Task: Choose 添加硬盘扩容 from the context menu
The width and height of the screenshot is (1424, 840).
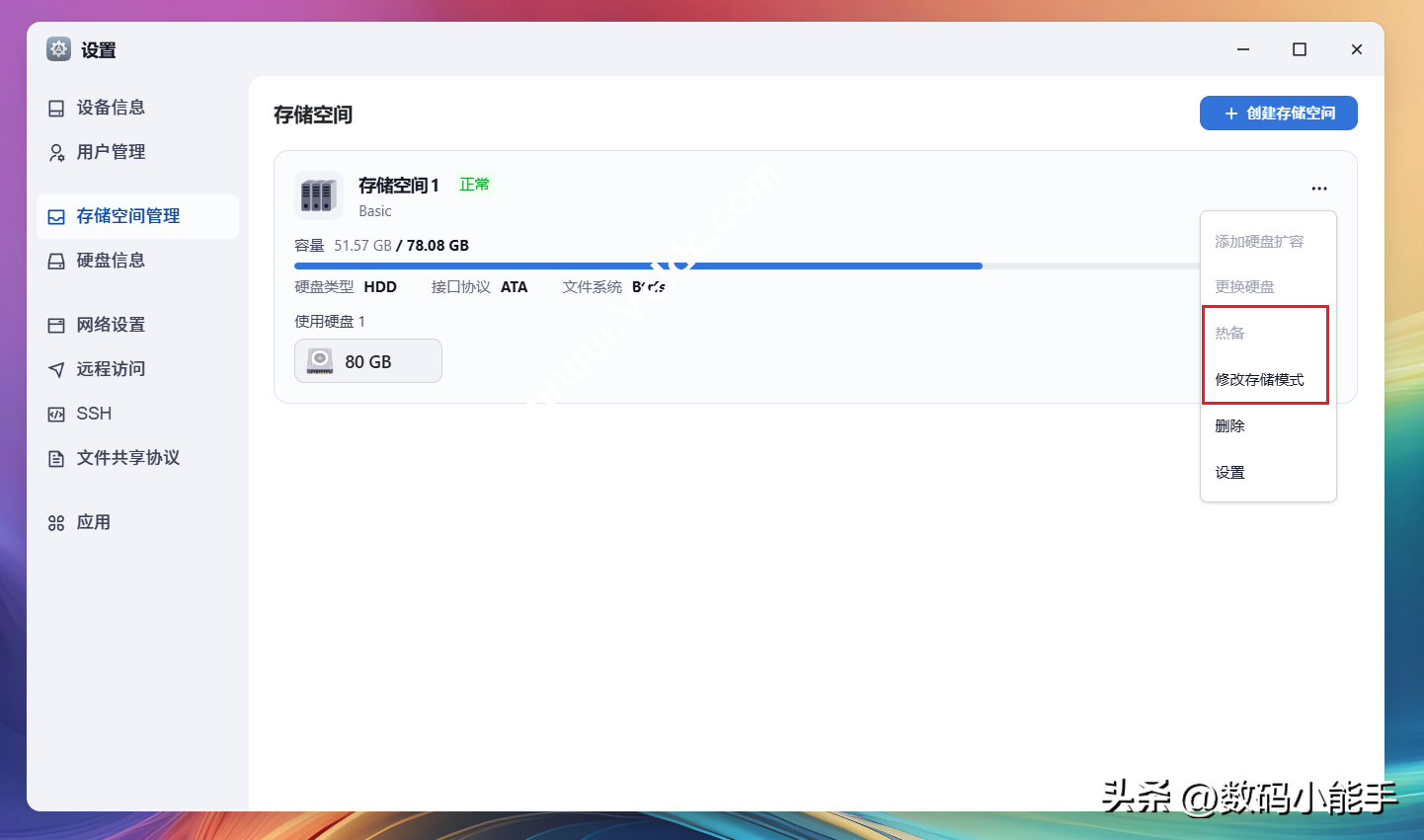Action: tap(1268, 242)
